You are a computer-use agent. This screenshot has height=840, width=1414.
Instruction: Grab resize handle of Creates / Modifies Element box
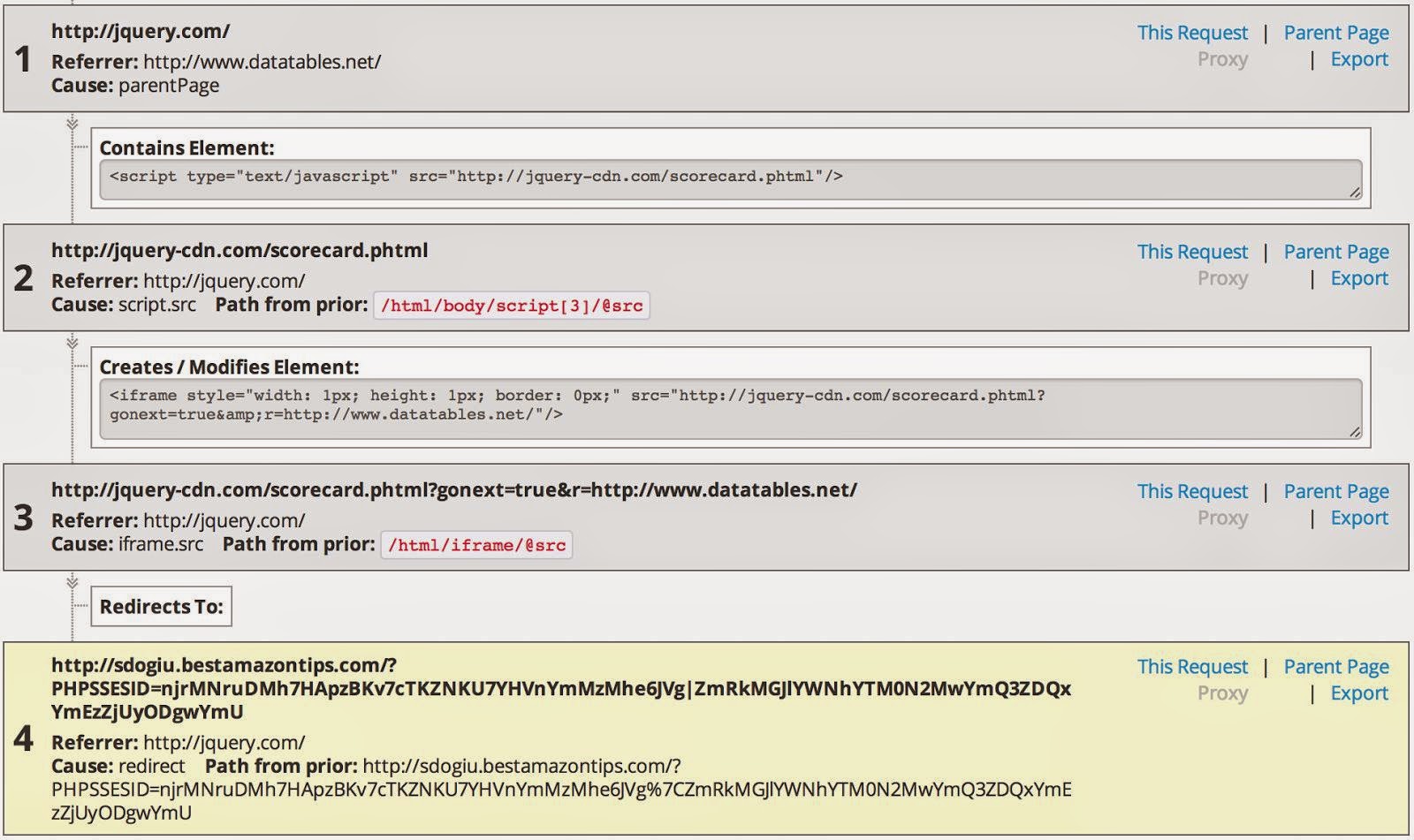1355,431
